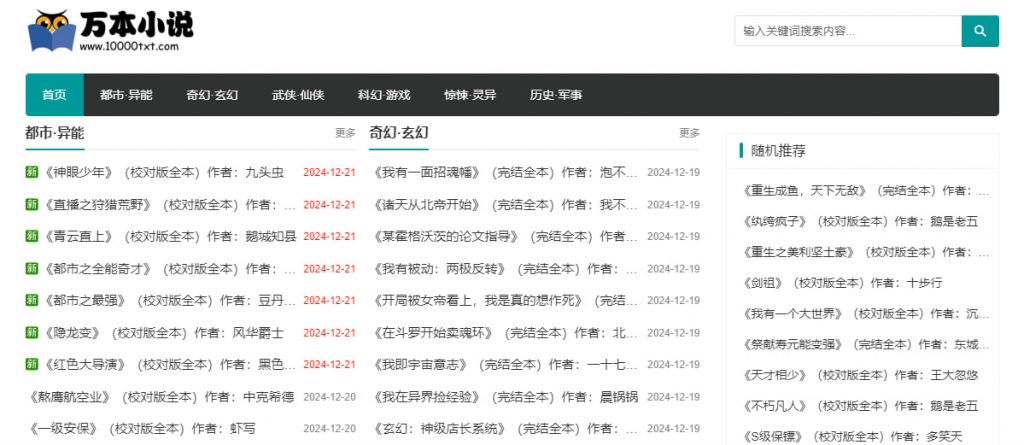Click the new badge beside 《直播之狩猎荒野》

31,205
